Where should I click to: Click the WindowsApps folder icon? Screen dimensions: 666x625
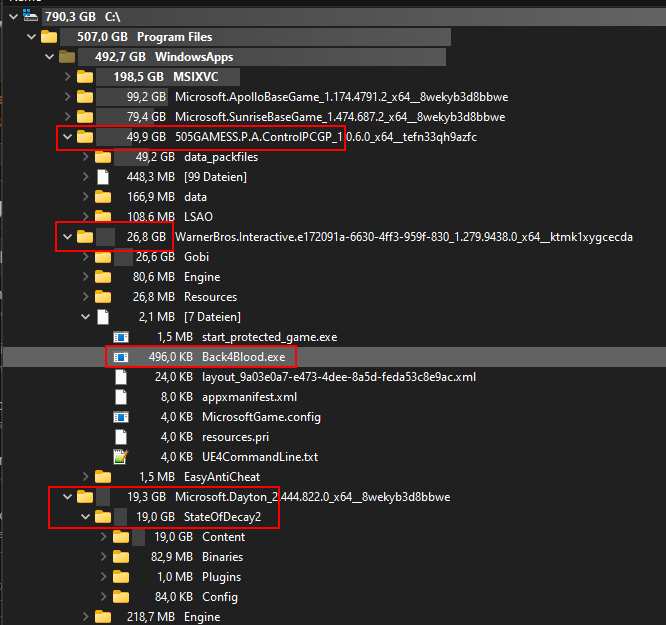point(67,57)
